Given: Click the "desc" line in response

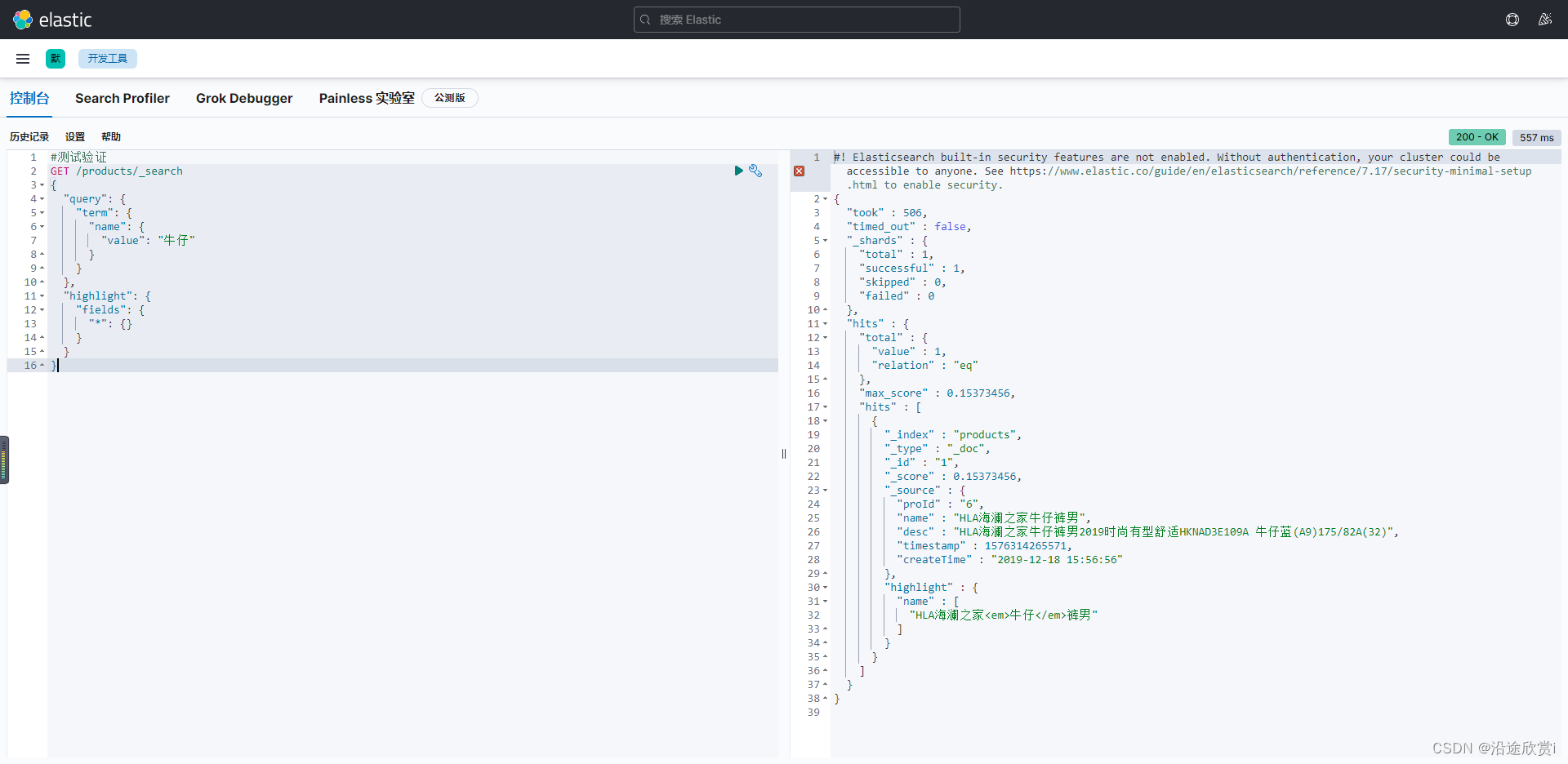Looking at the screenshot, I should click(x=1148, y=532).
